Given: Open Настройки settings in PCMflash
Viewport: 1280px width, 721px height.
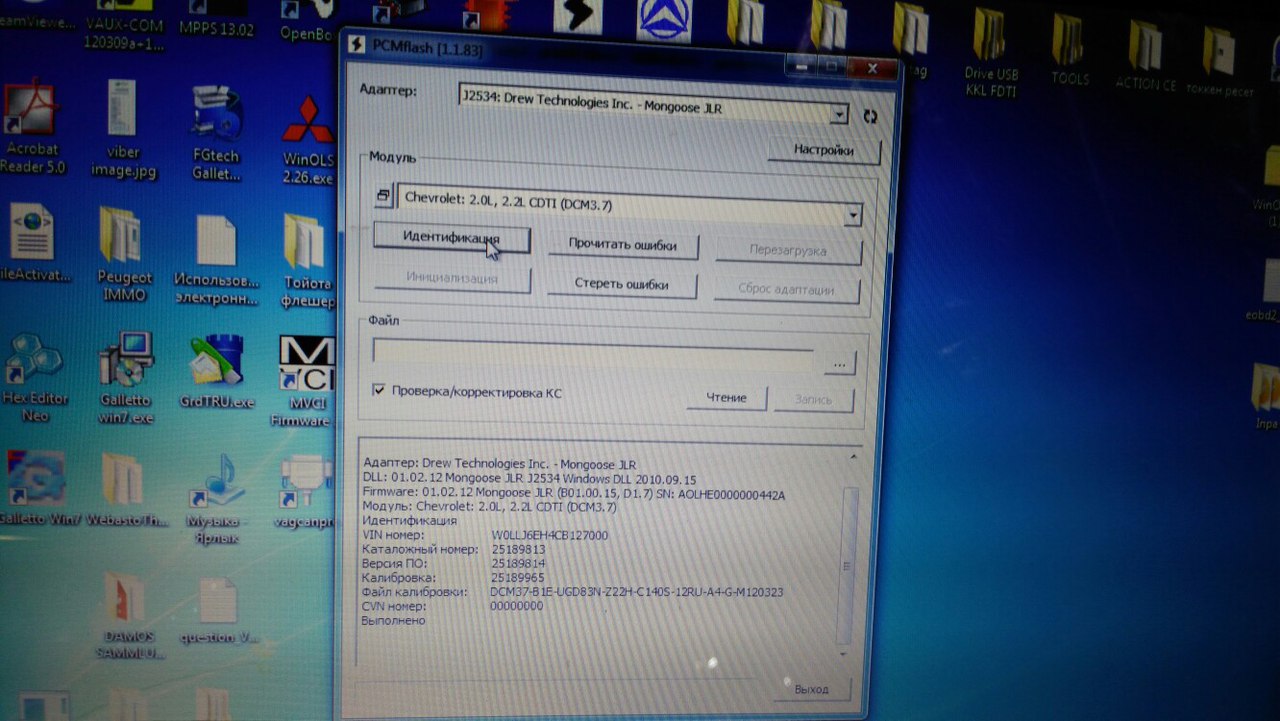Looking at the screenshot, I should [x=824, y=150].
